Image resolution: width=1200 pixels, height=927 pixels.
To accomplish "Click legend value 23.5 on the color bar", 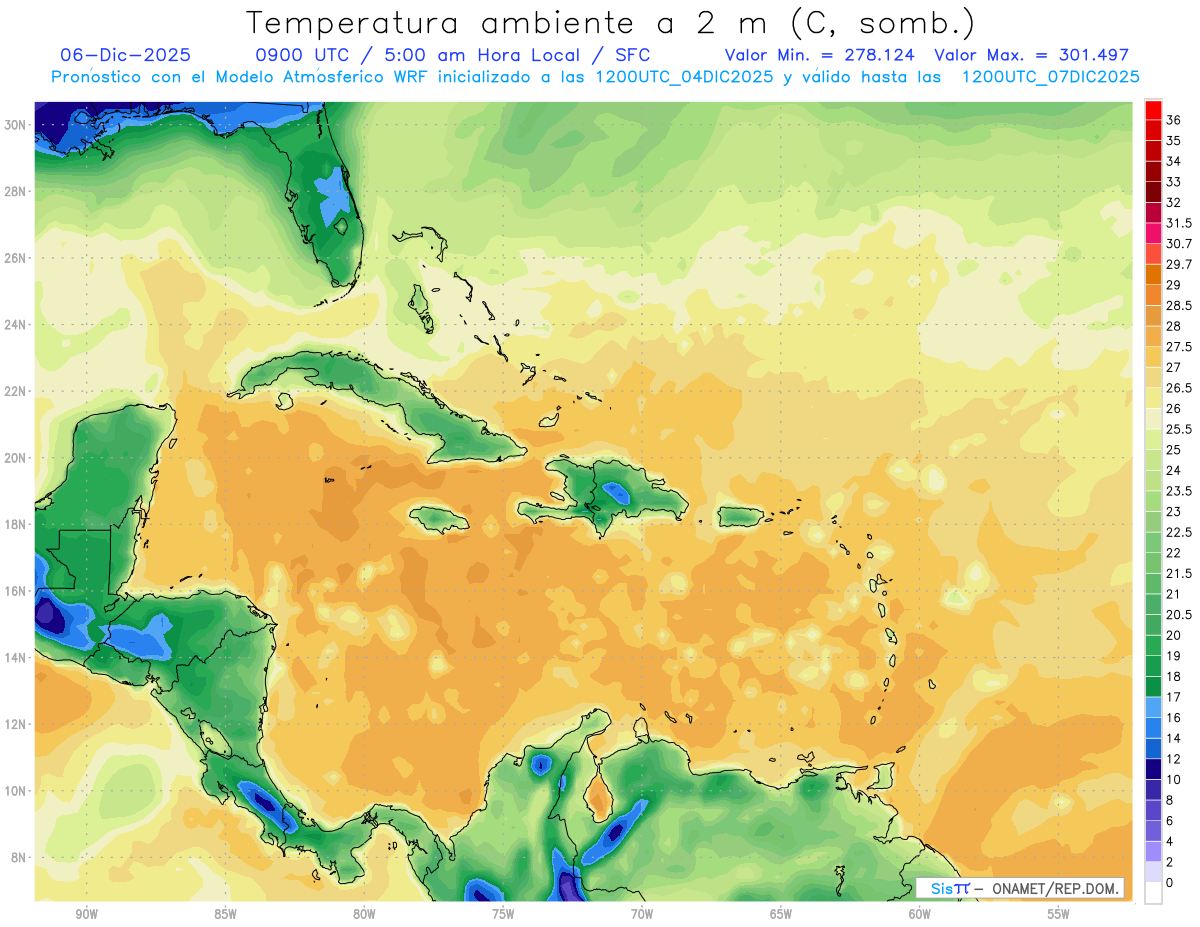I will [1180, 491].
